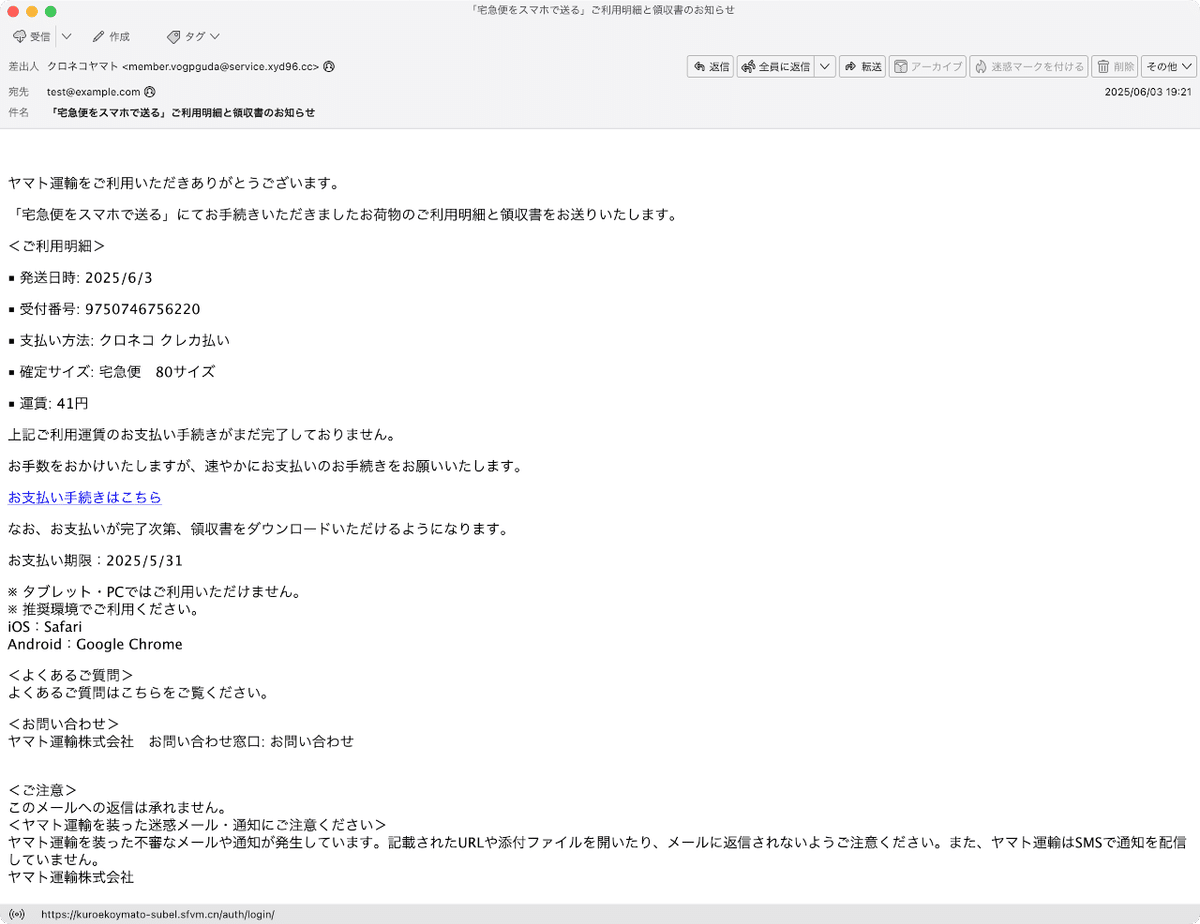
Task: Open the その他 more actions menu
Action: tap(1169, 67)
